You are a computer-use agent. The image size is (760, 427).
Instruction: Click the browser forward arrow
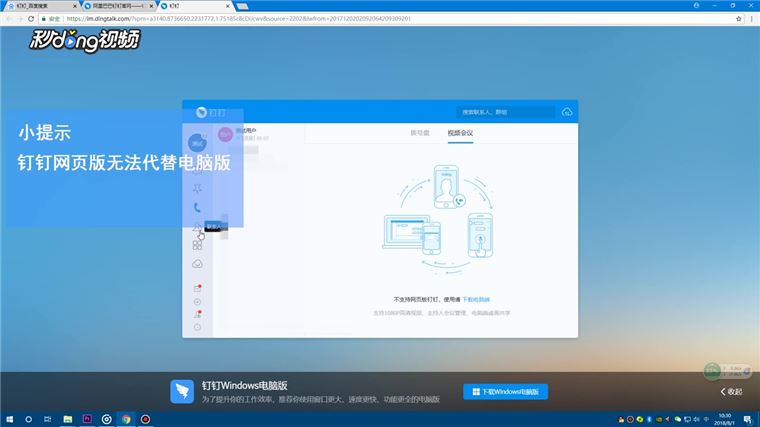[20, 18]
